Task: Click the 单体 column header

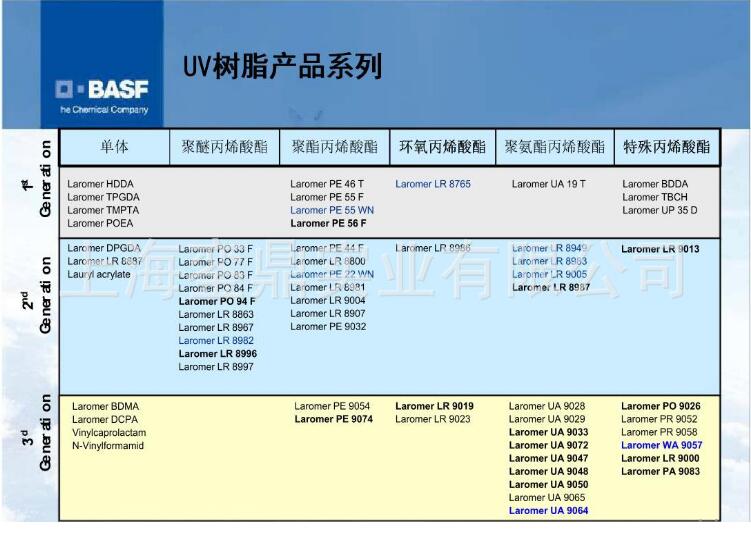Action: [114, 147]
